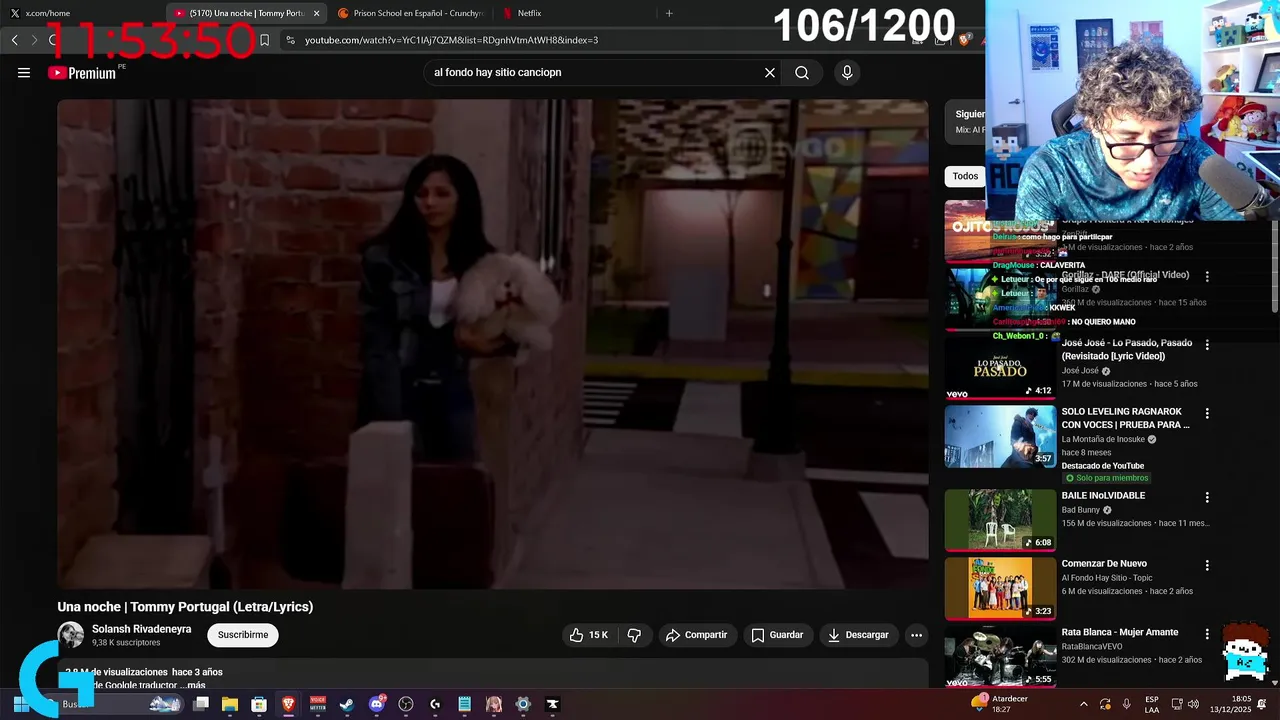Run search with magnifier button
This screenshot has height=720, width=1280.
(802, 72)
